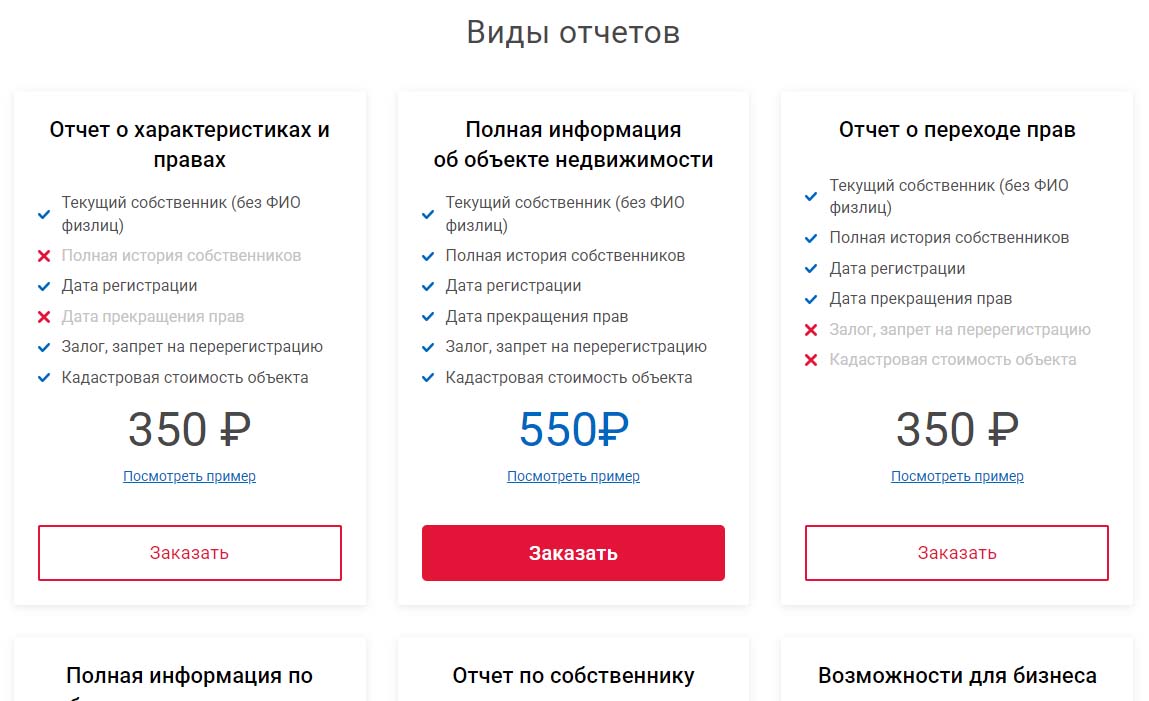Click the red cross next to "Полная история собственников"

coord(44,257)
